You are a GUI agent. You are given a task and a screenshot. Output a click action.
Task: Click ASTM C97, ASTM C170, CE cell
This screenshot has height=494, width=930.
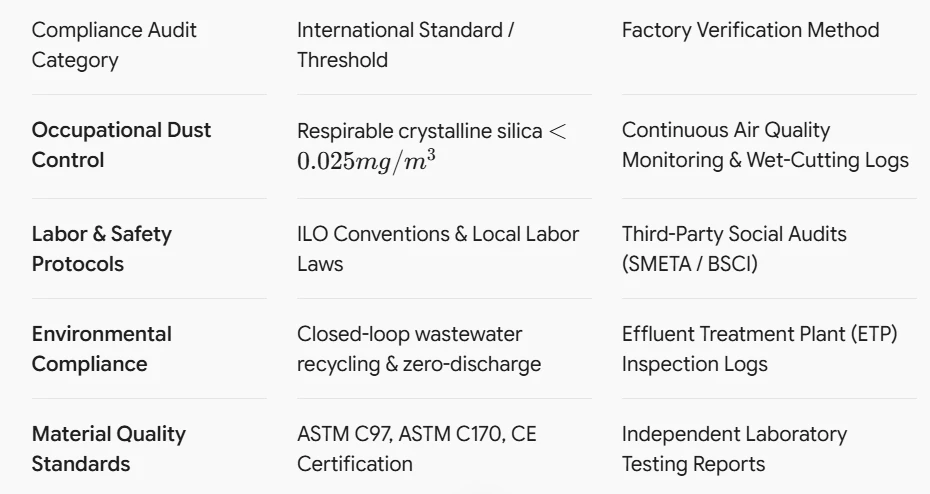[416, 449]
